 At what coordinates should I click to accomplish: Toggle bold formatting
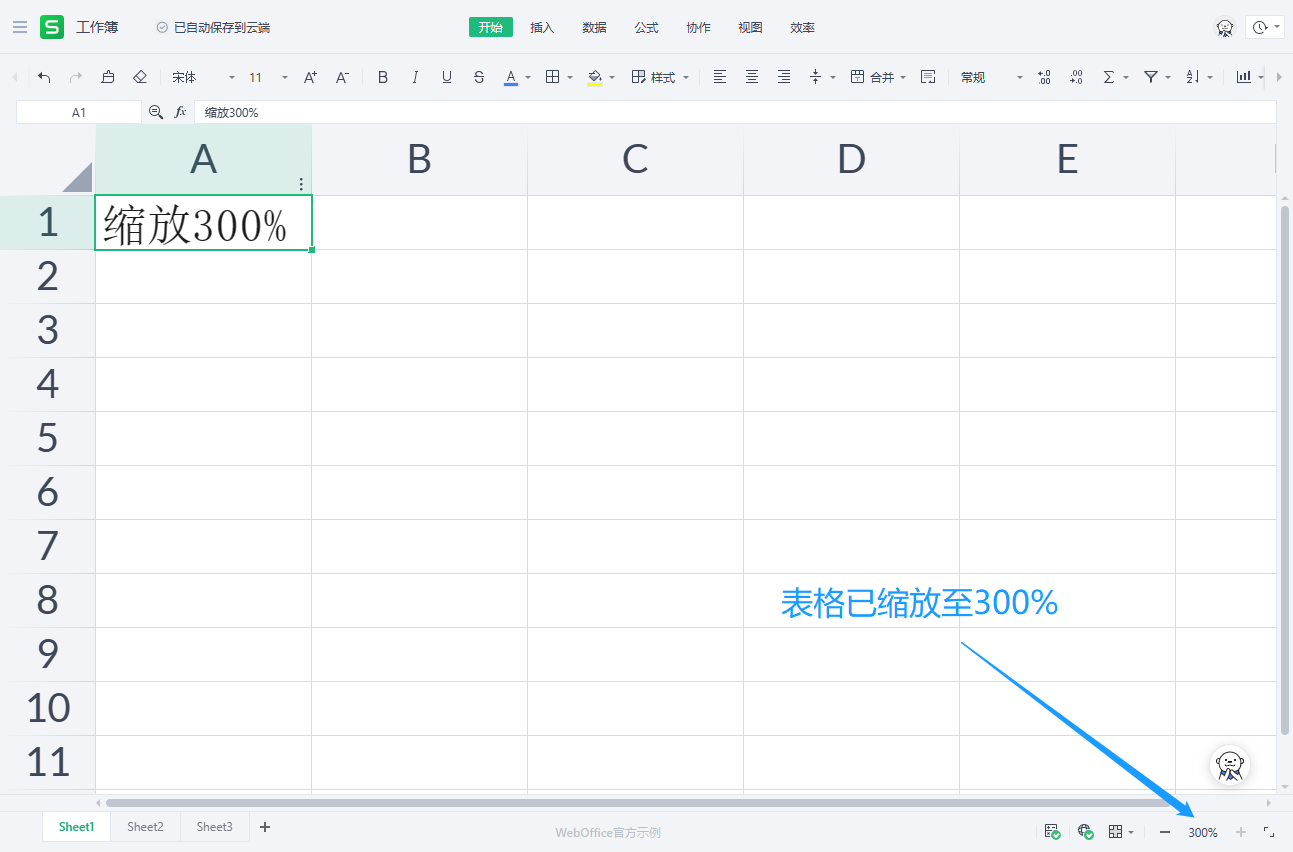coord(383,77)
